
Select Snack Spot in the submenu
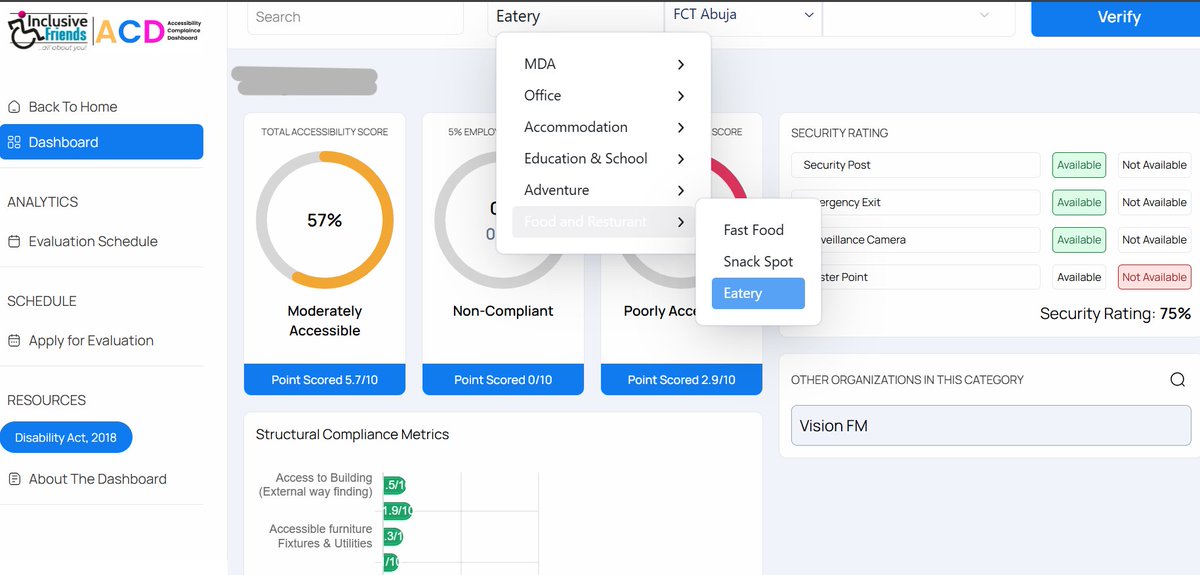758,262
